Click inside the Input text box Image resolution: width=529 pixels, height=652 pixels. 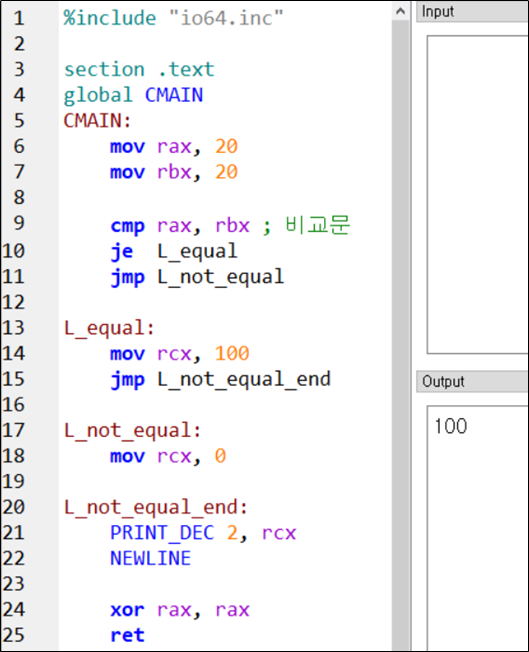coord(477,195)
